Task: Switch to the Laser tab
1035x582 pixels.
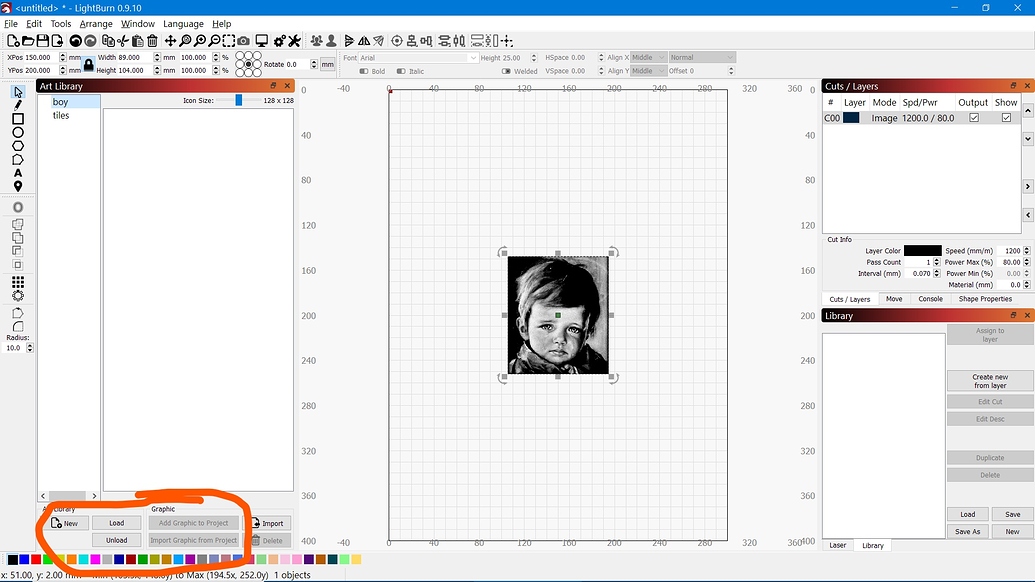Action: [838, 545]
